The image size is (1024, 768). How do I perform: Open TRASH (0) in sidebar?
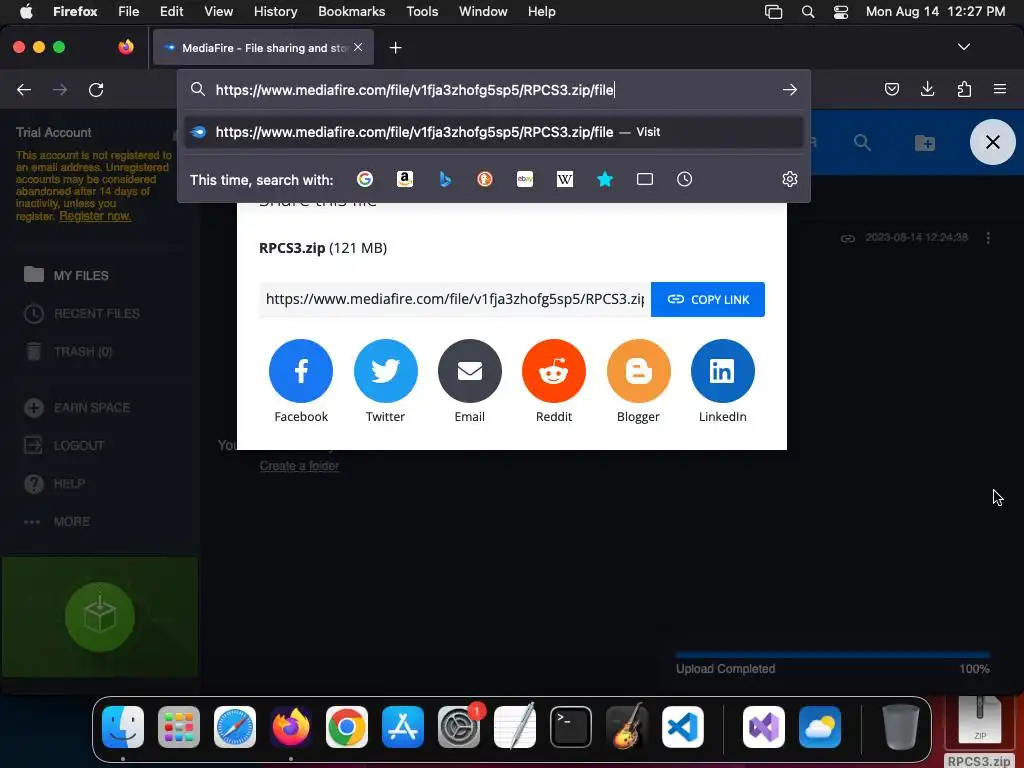83,351
